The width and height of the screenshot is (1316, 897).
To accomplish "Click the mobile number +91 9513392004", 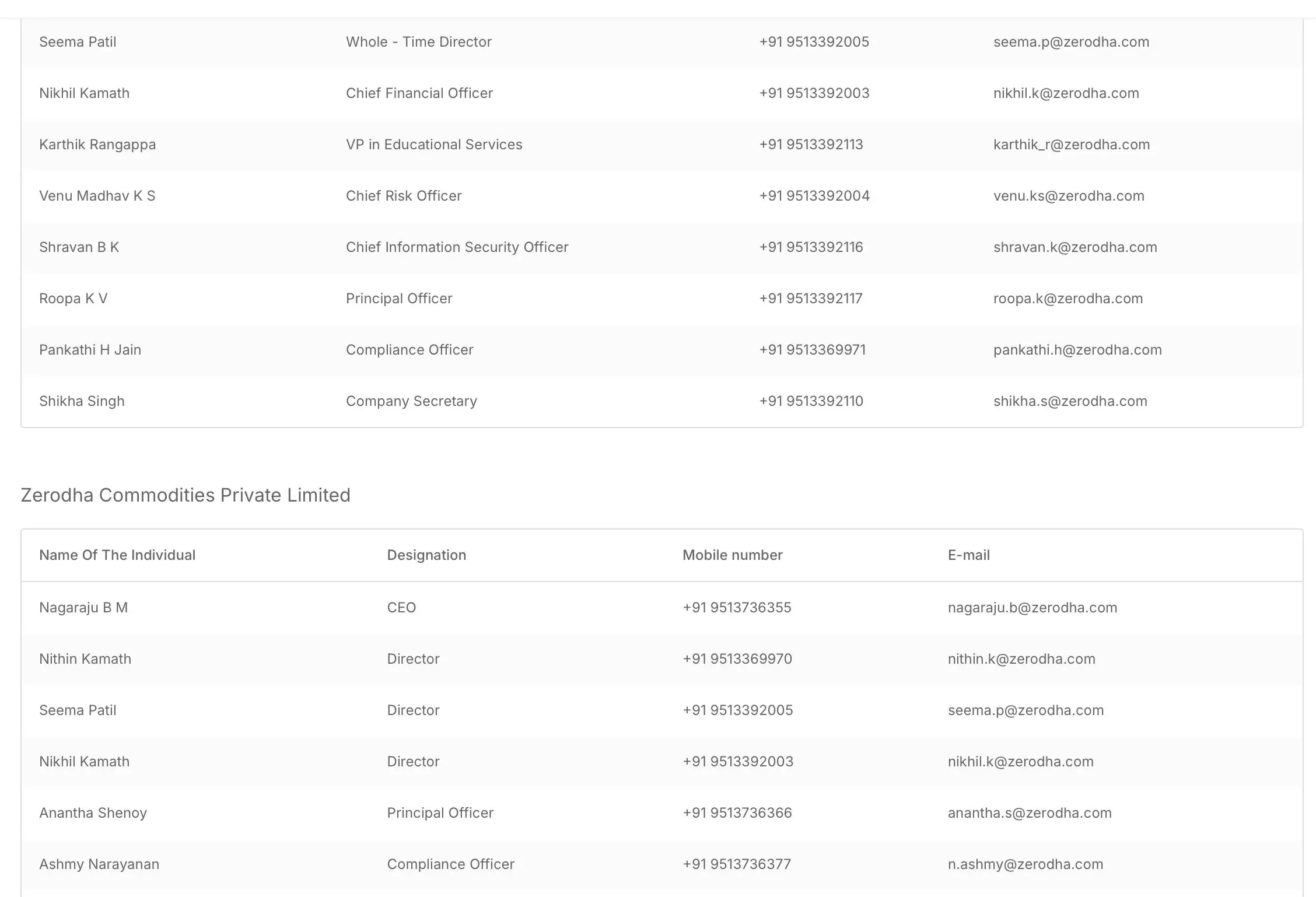I will pos(814,196).
